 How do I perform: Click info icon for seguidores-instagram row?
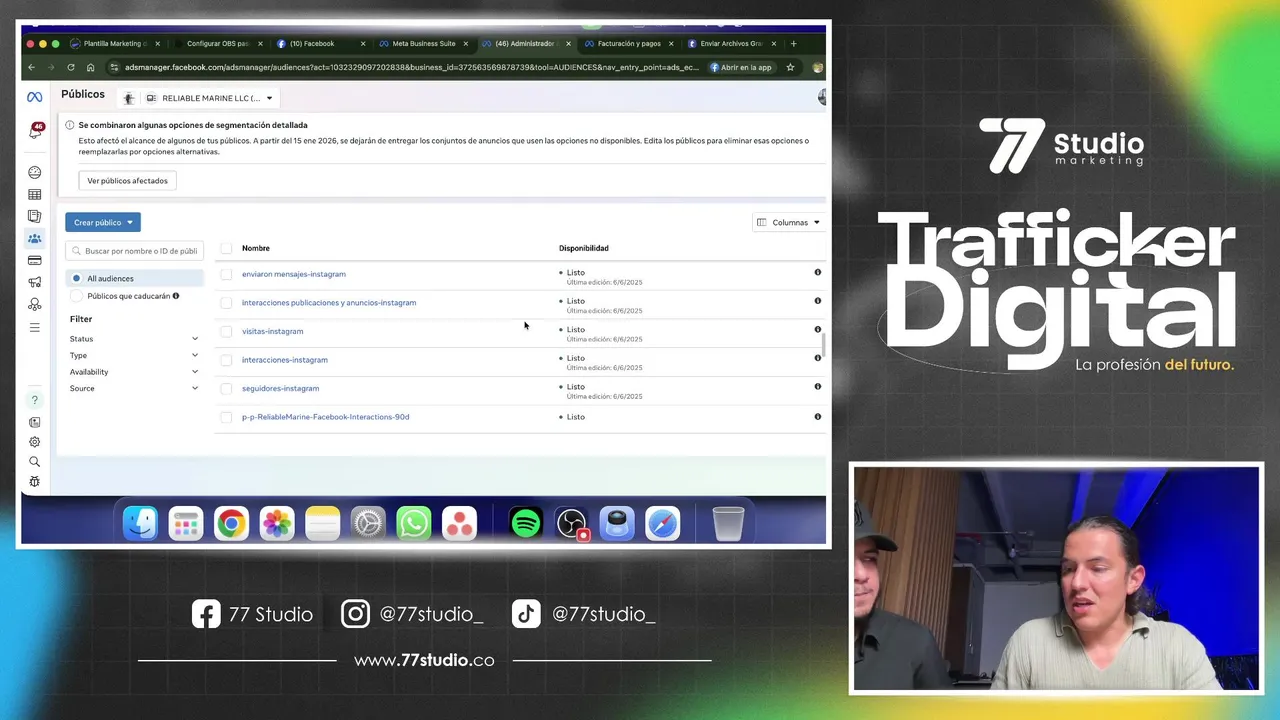pyautogui.click(x=817, y=386)
